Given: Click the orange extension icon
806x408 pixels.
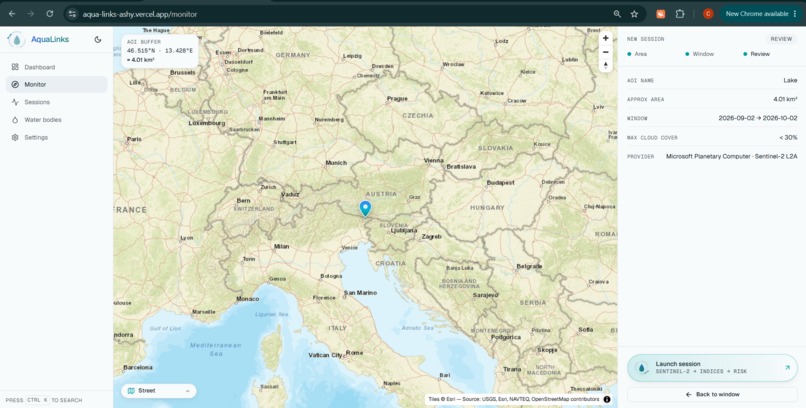Looking at the screenshot, I should coord(661,14).
